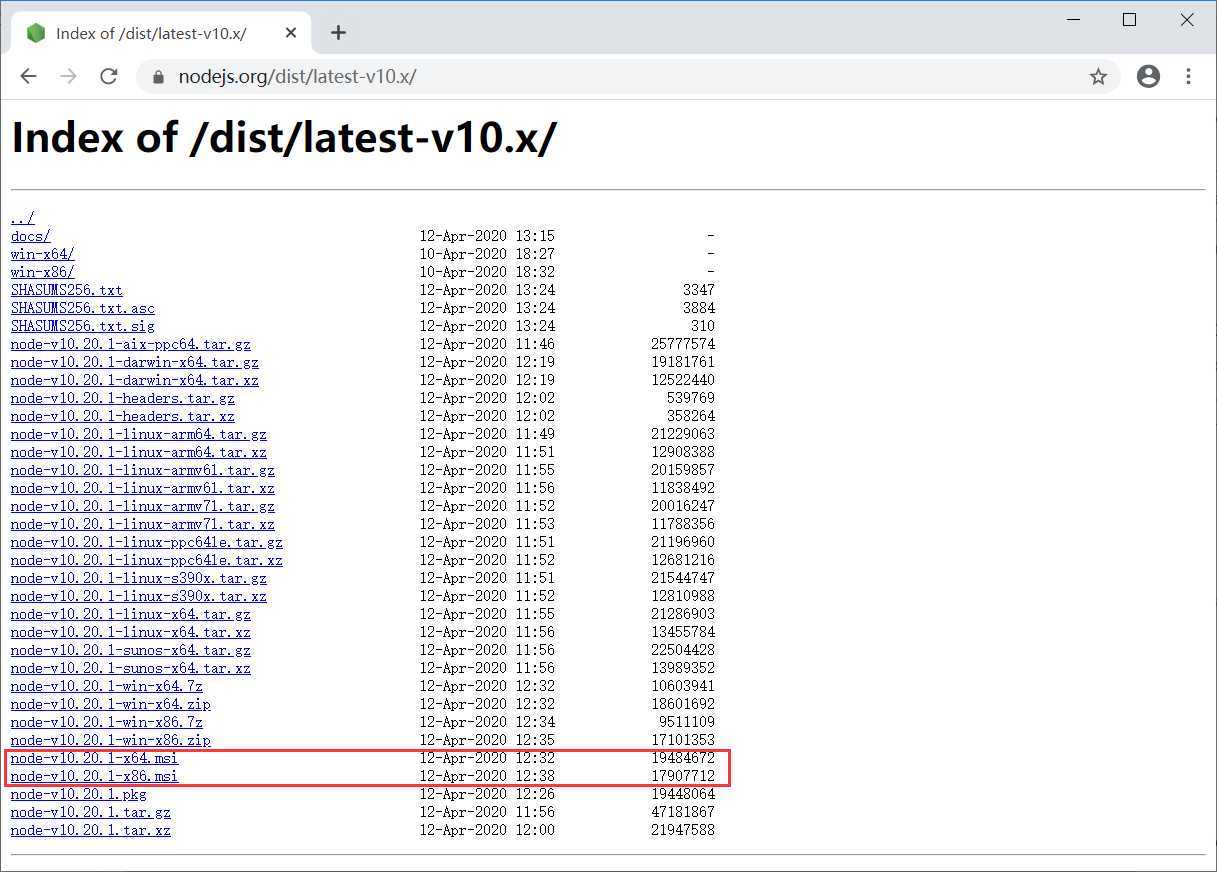Download node-v10.20.1-linux-x64.tar.gz
This screenshot has width=1217, height=872.
[131, 614]
